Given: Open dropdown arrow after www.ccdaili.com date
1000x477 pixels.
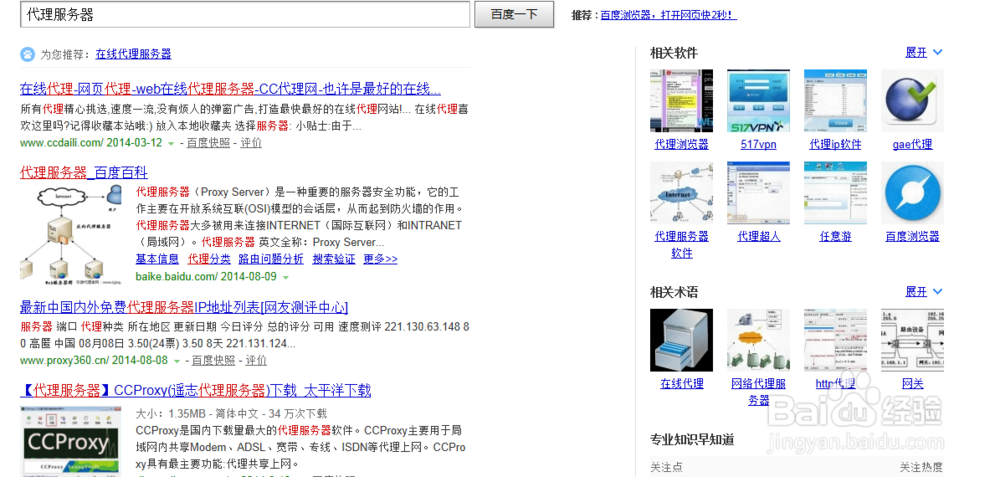Looking at the screenshot, I should 171,143.
